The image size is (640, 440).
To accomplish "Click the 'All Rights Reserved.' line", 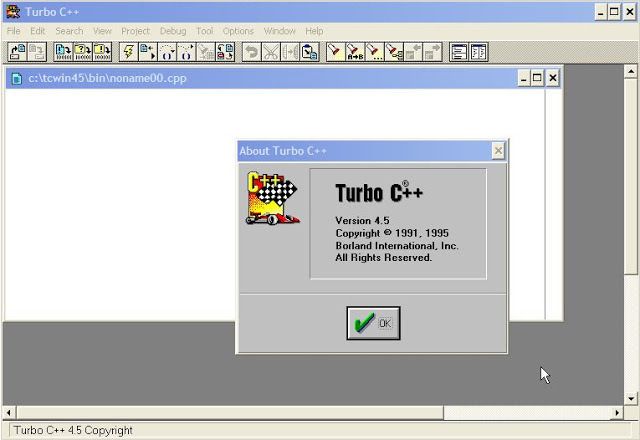I will pos(383,258).
